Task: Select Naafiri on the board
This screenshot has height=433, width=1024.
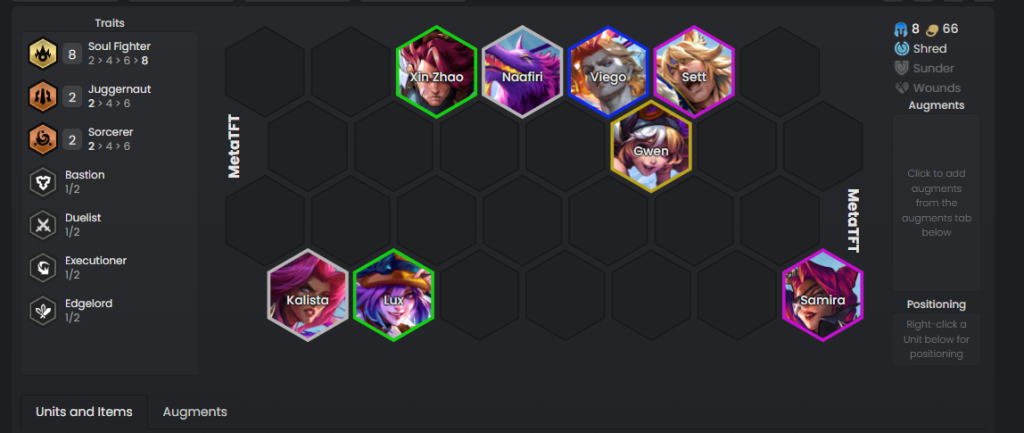Action: [522, 72]
